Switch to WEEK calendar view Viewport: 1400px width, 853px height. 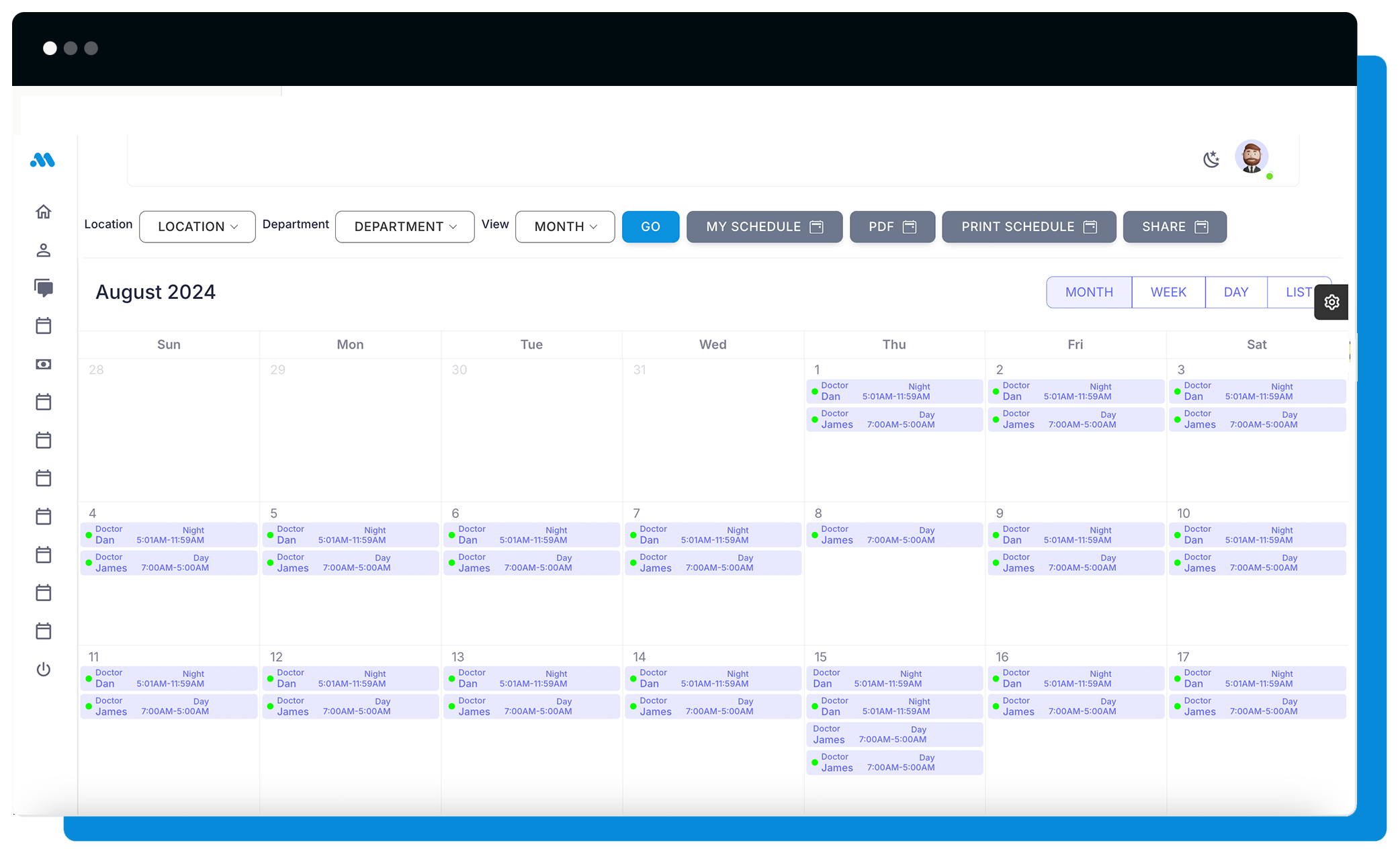(1168, 292)
